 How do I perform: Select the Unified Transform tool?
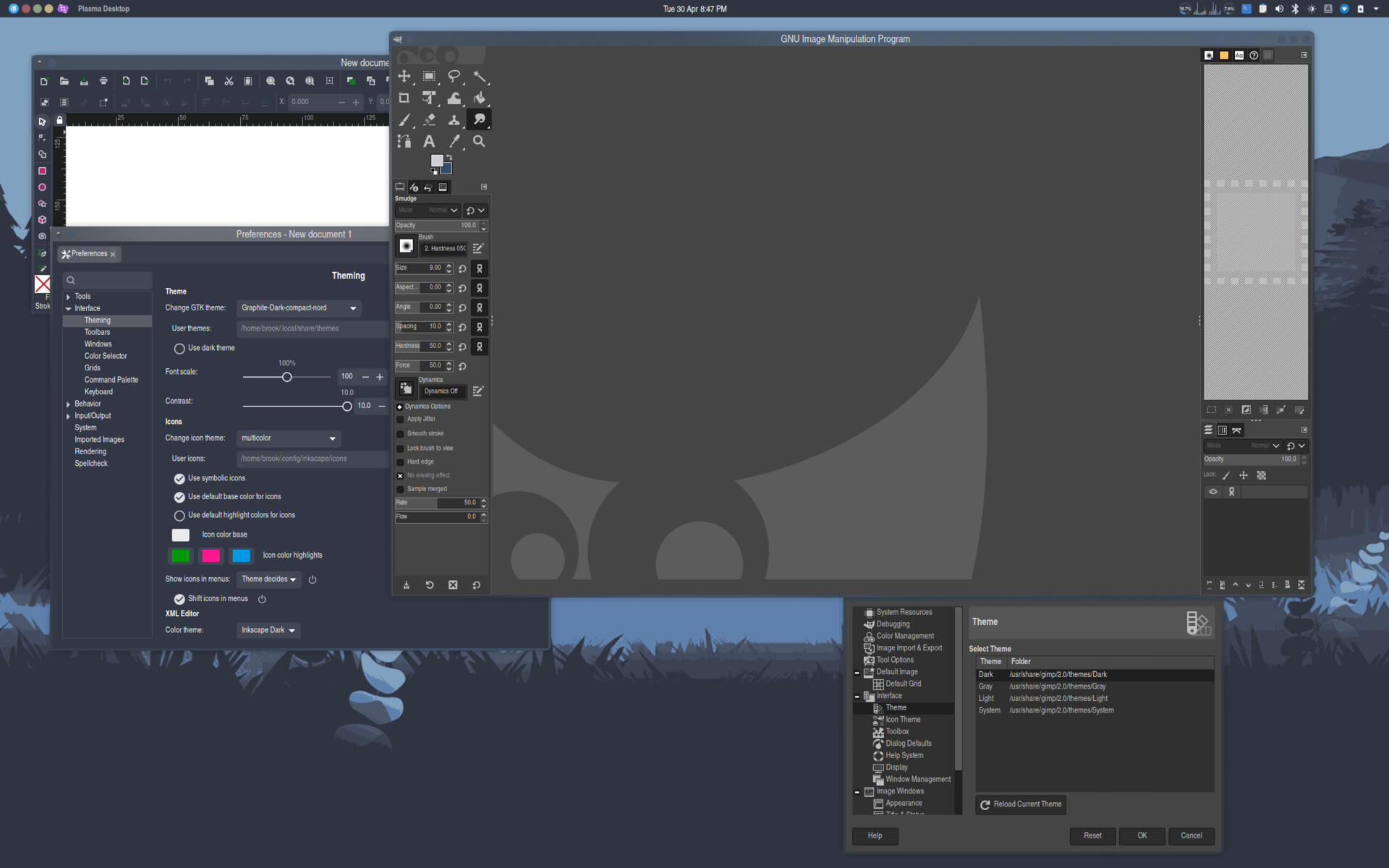click(x=429, y=98)
